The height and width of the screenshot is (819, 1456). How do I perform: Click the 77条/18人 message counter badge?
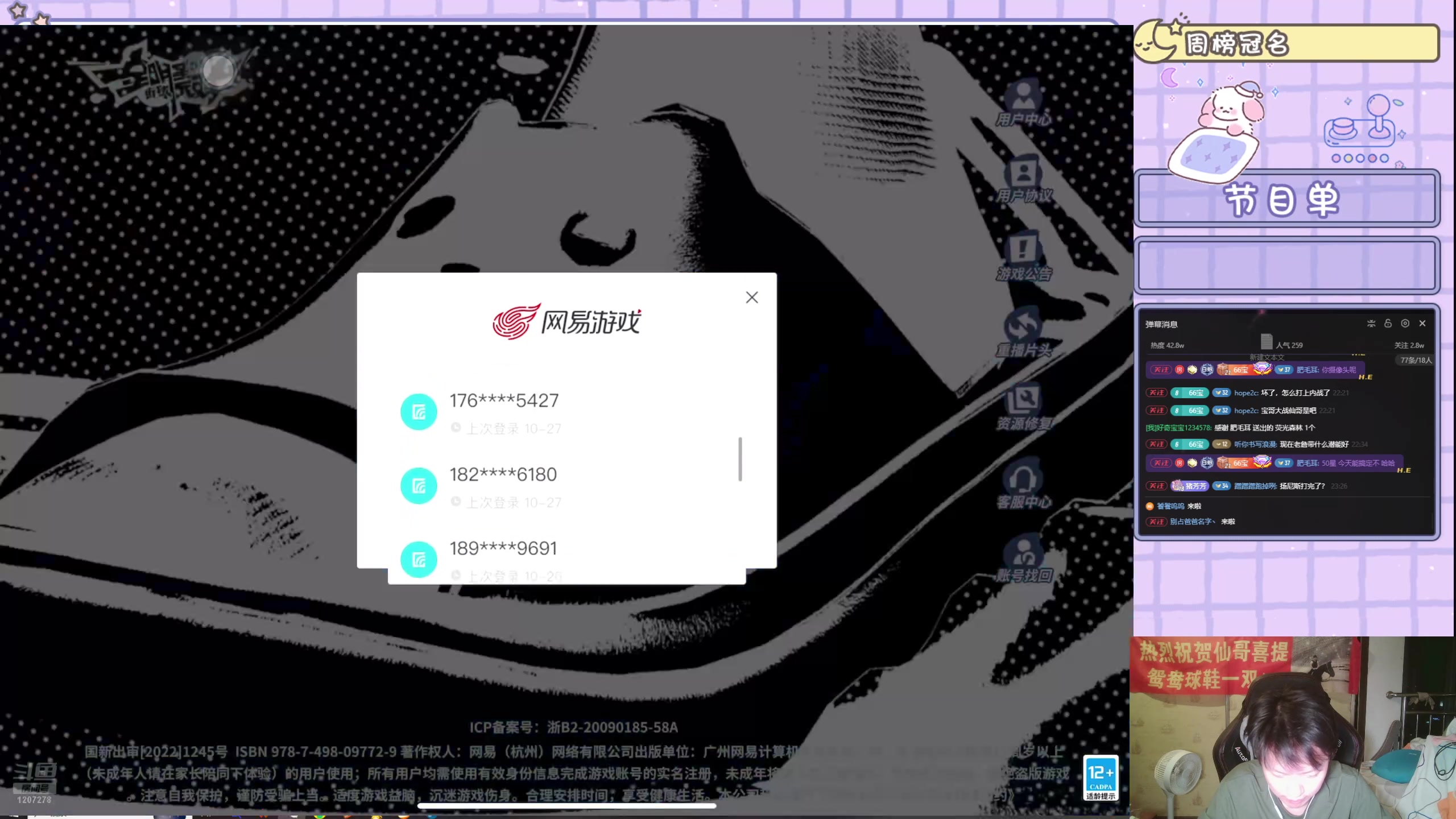(1416, 360)
